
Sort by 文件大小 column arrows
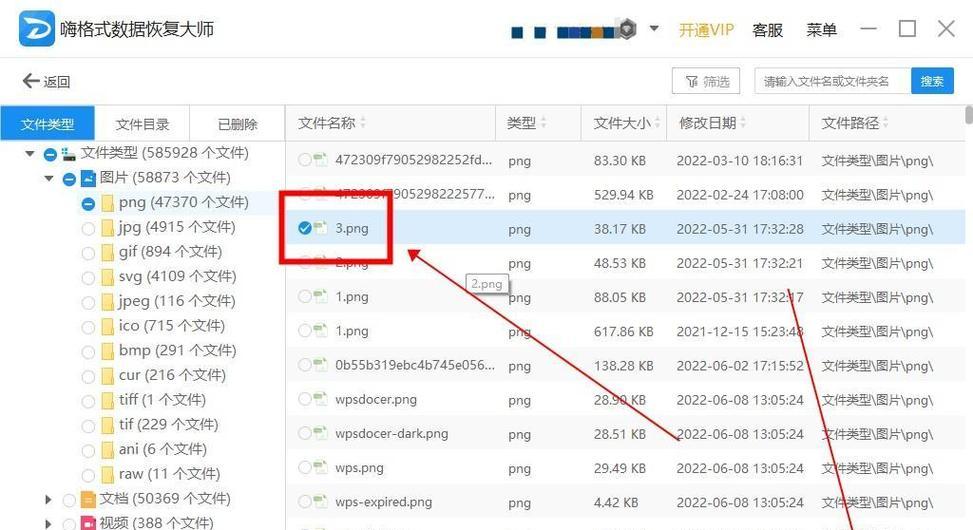[x=657, y=123]
